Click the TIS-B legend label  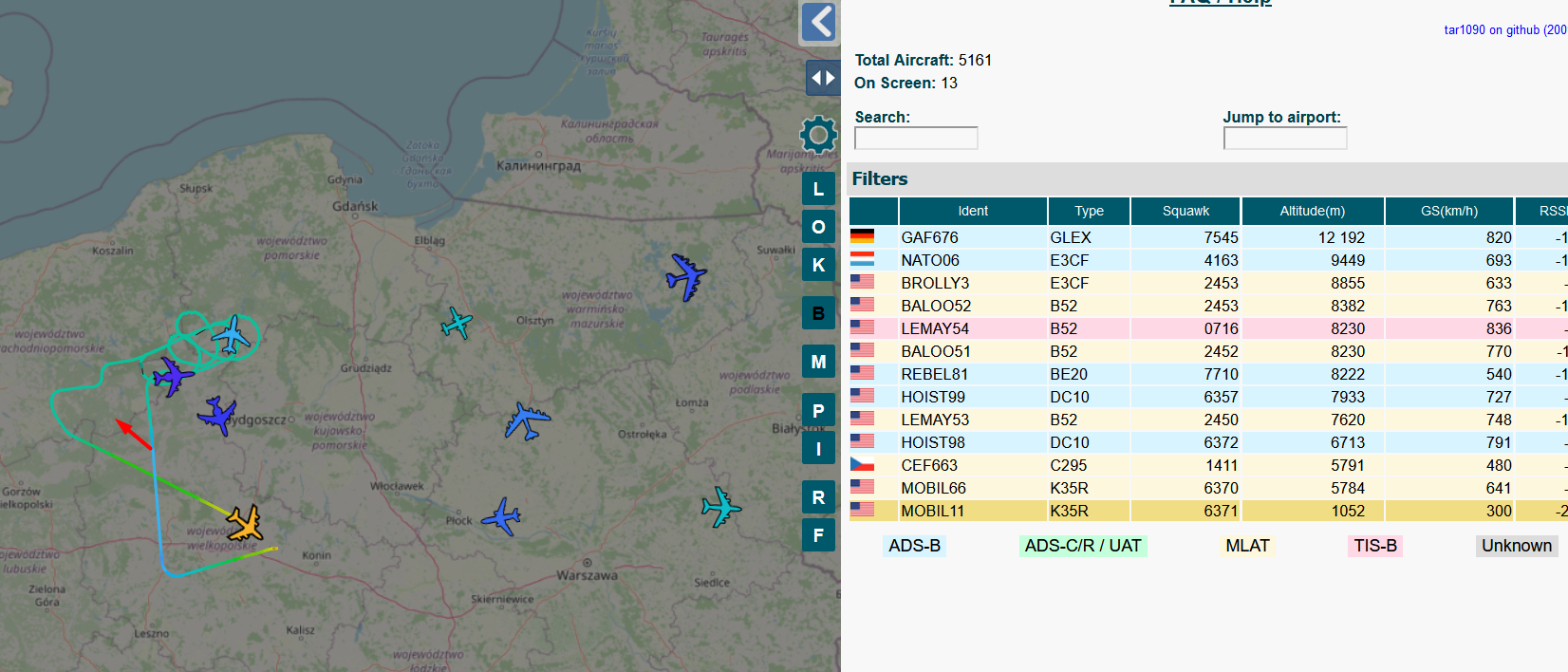pos(1375,546)
